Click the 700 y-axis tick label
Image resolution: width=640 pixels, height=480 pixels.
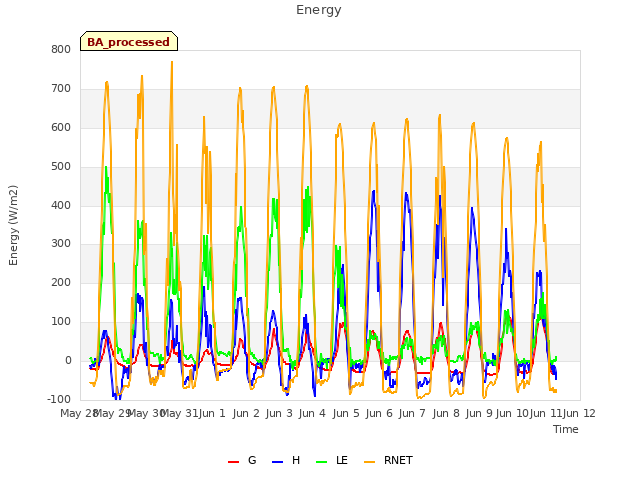tap(61, 89)
